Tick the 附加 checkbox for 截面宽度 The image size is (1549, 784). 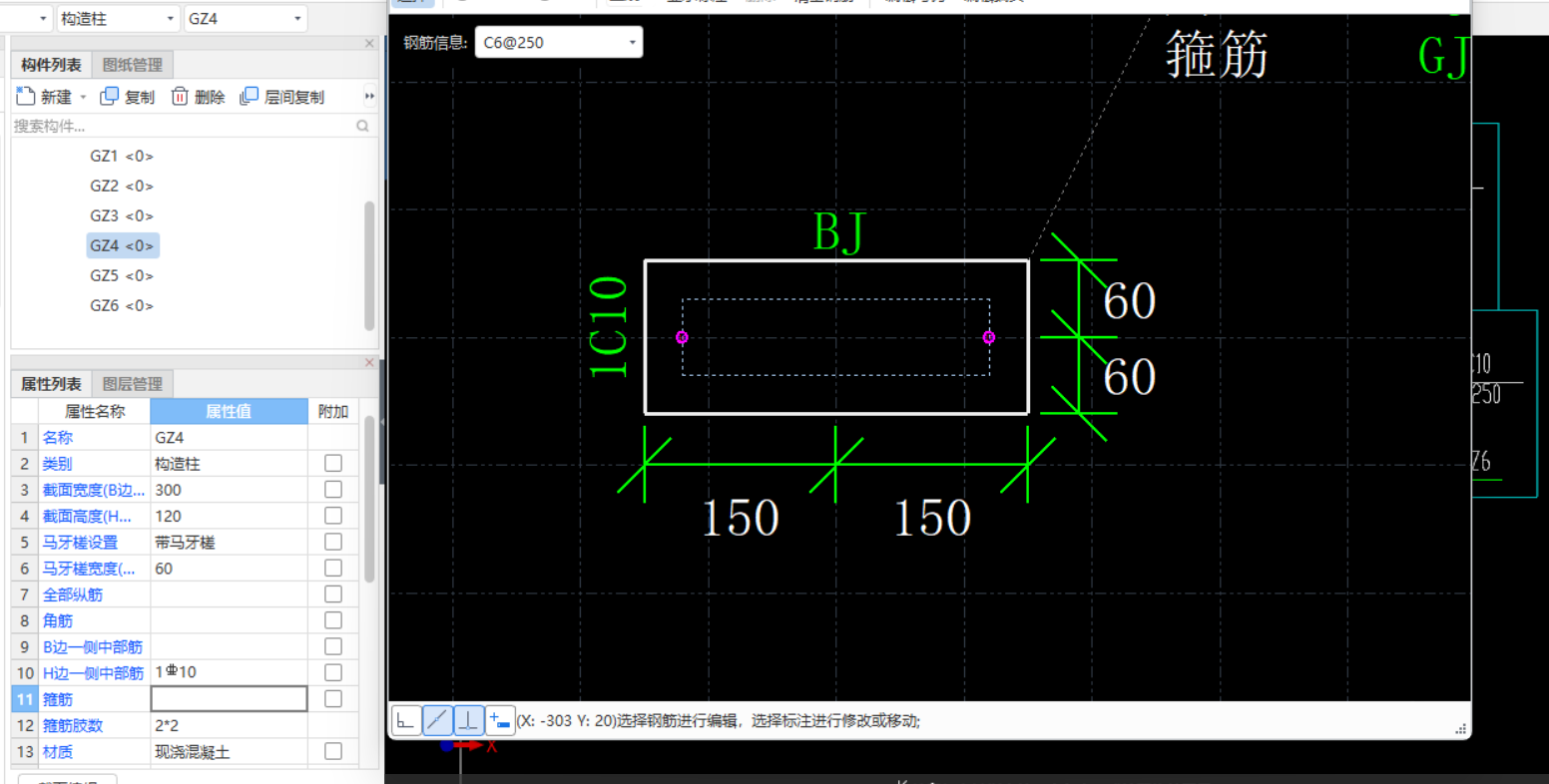pyautogui.click(x=333, y=489)
